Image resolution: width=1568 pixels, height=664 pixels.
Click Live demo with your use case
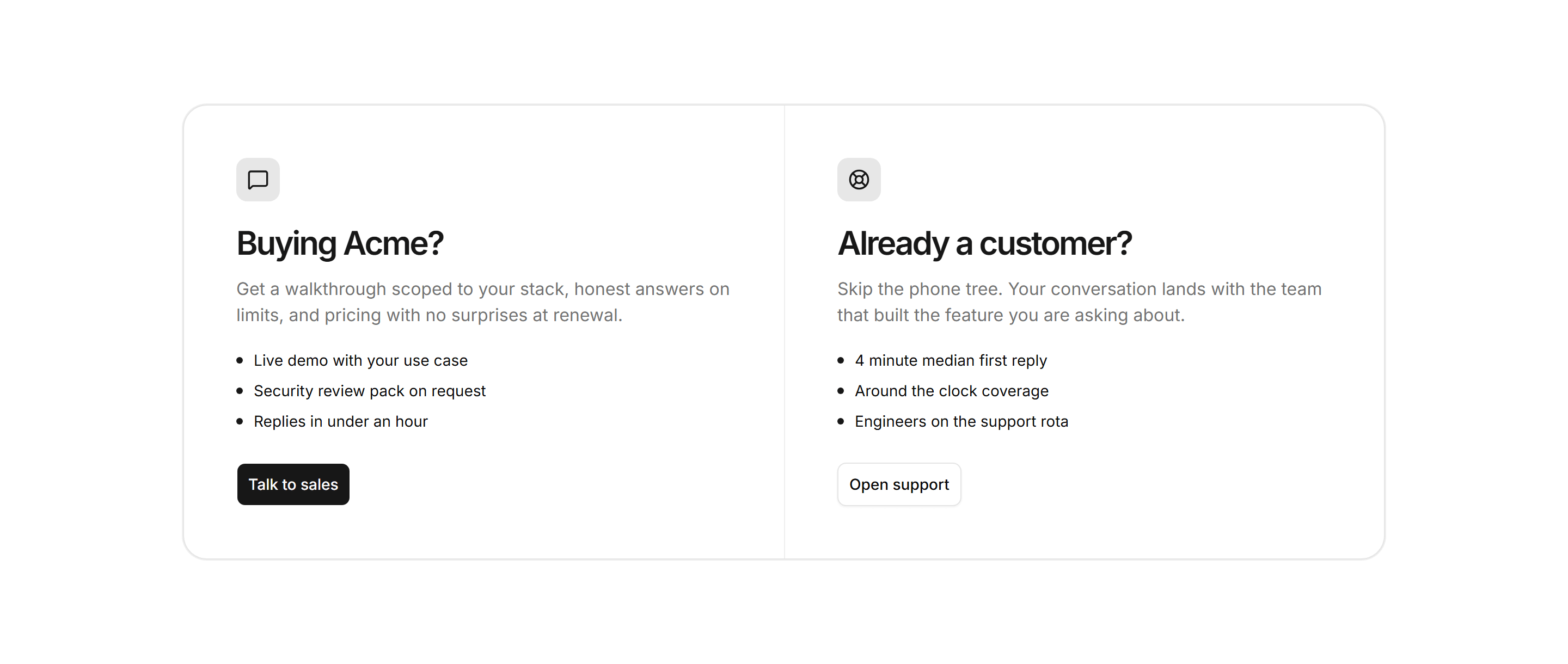[360, 360]
